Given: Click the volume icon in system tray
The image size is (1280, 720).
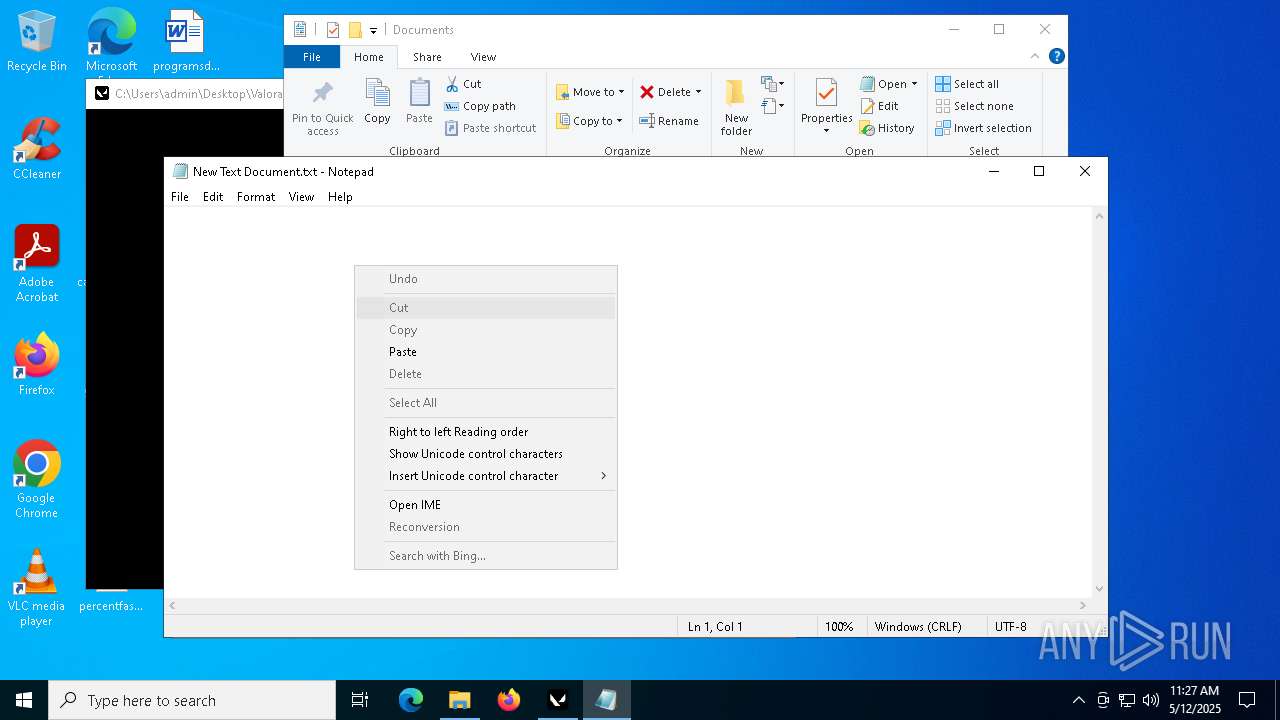Looking at the screenshot, I should (1151, 700).
